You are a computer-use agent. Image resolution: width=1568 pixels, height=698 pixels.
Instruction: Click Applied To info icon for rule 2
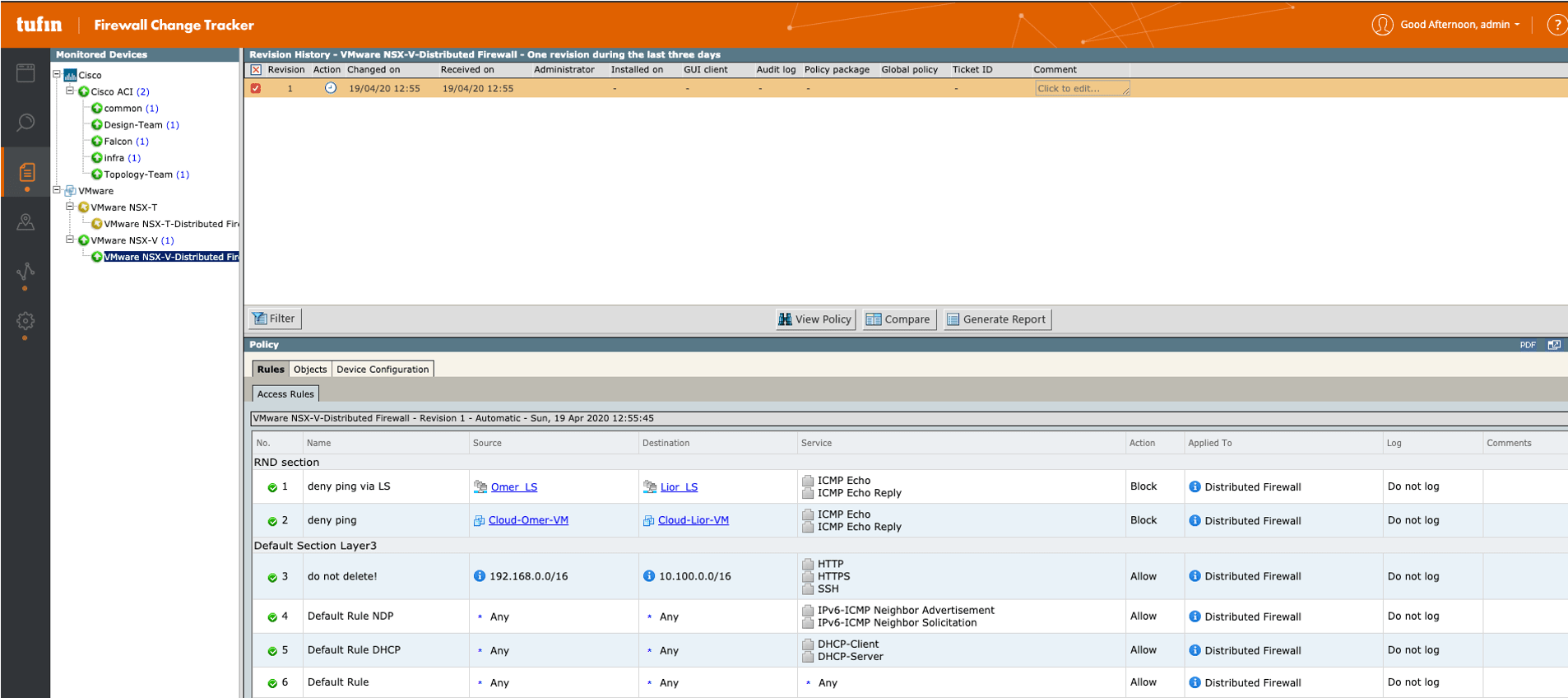pos(1195,520)
